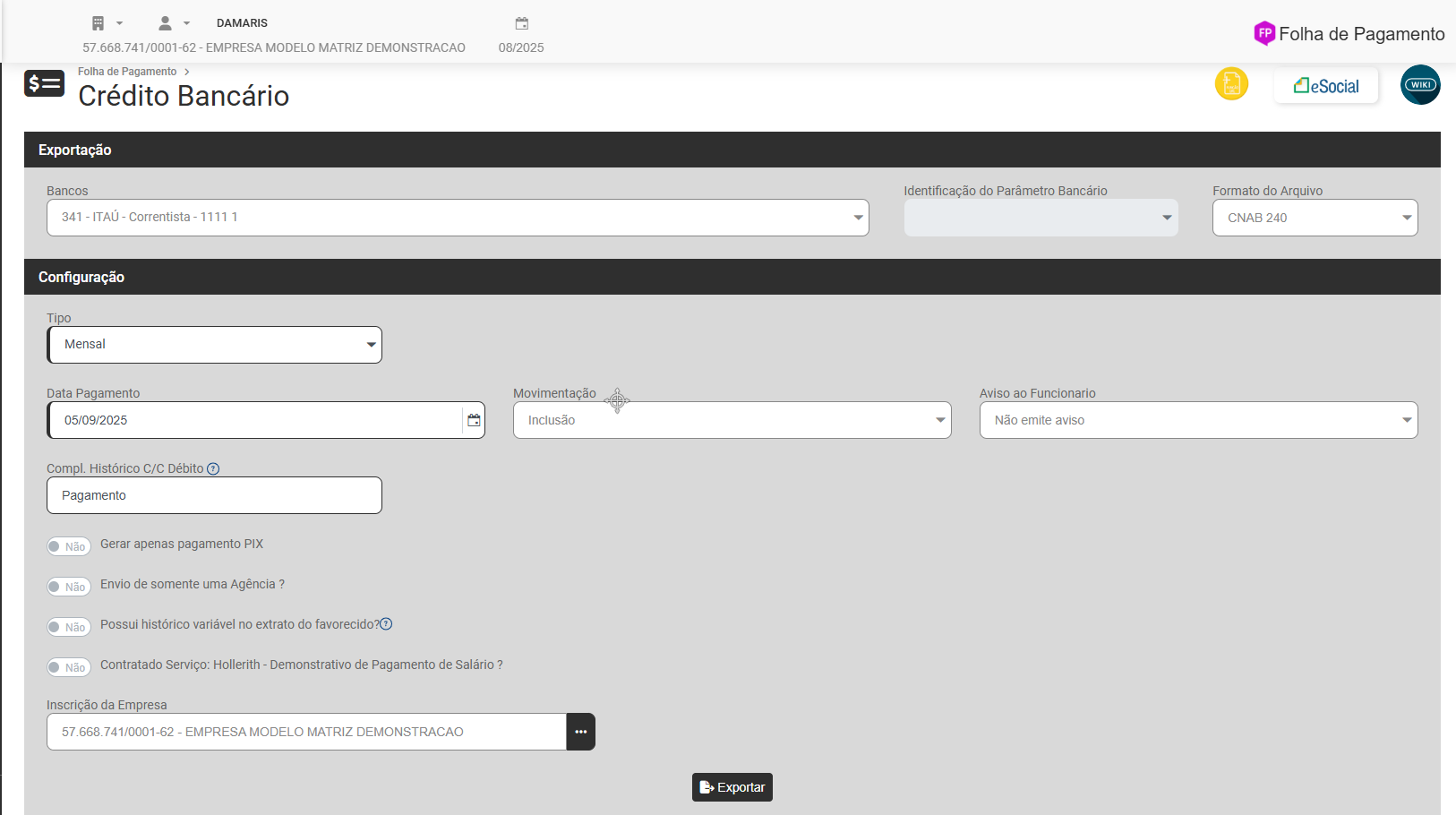Image resolution: width=1456 pixels, height=815 pixels.
Task: Expand the company selector arrow in header
Action: point(119,23)
